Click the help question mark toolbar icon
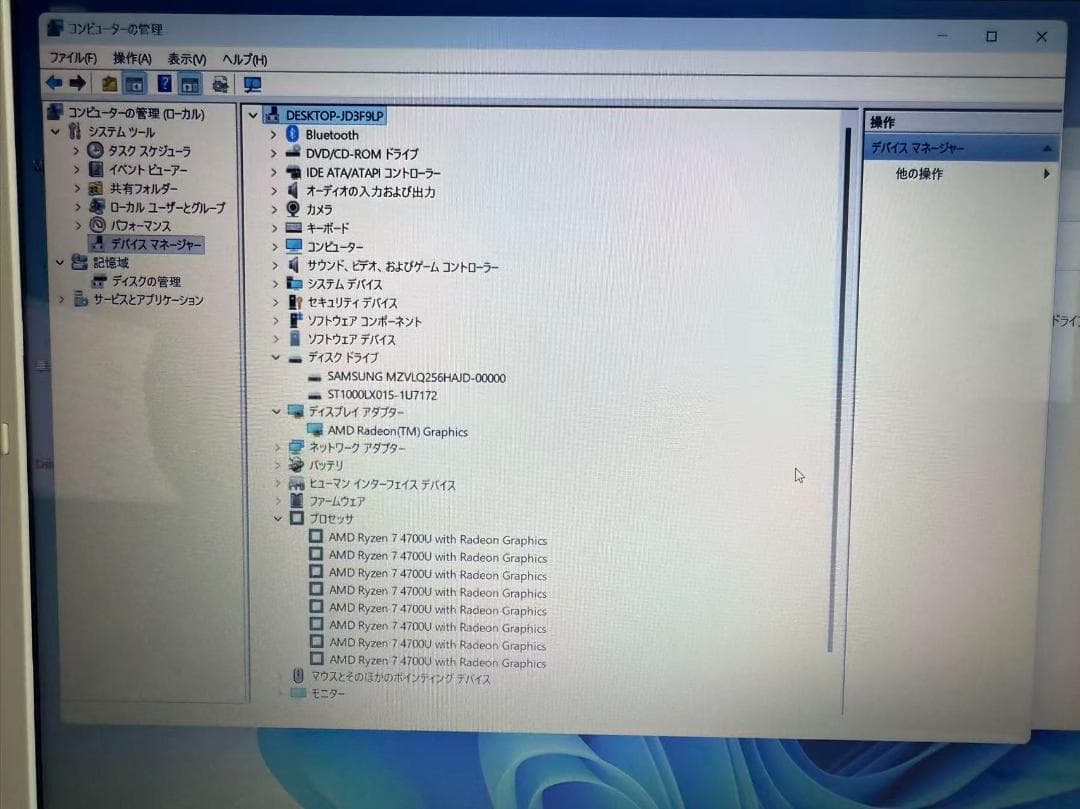This screenshot has width=1080, height=809. pyautogui.click(x=163, y=82)
